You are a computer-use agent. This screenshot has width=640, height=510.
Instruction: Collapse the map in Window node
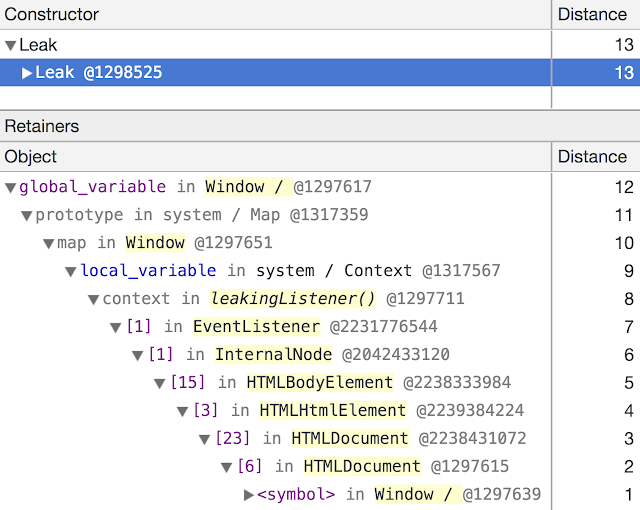(x=49, y=242)
